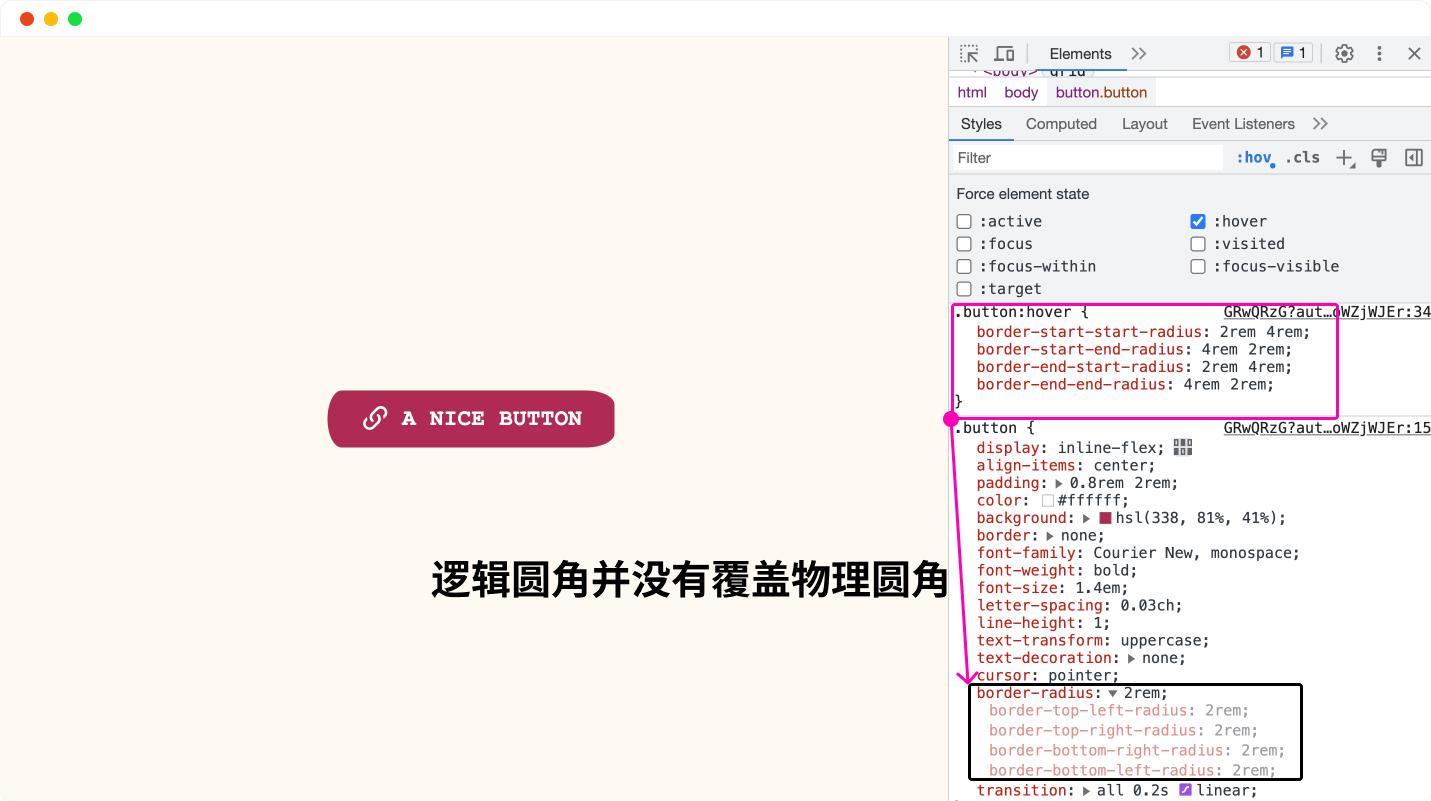The width and height of the screenshot is (1431, 801).
Task: Select html in the breadcrumb
Action: click(972, 92)
